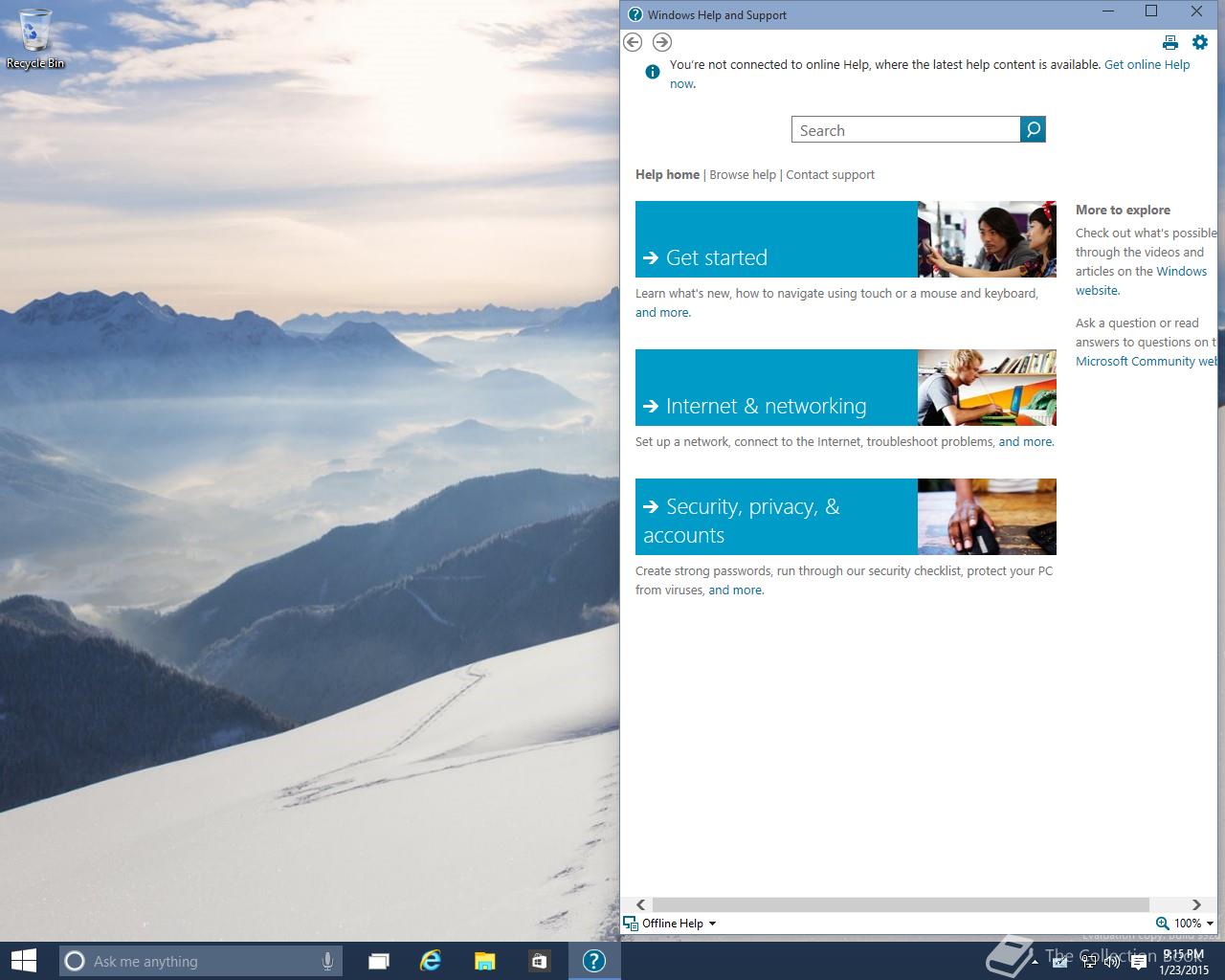Click Security topic mouse photo thumbnail
This screenshot has height=980, width=1225.
click(x=987, y=517)
